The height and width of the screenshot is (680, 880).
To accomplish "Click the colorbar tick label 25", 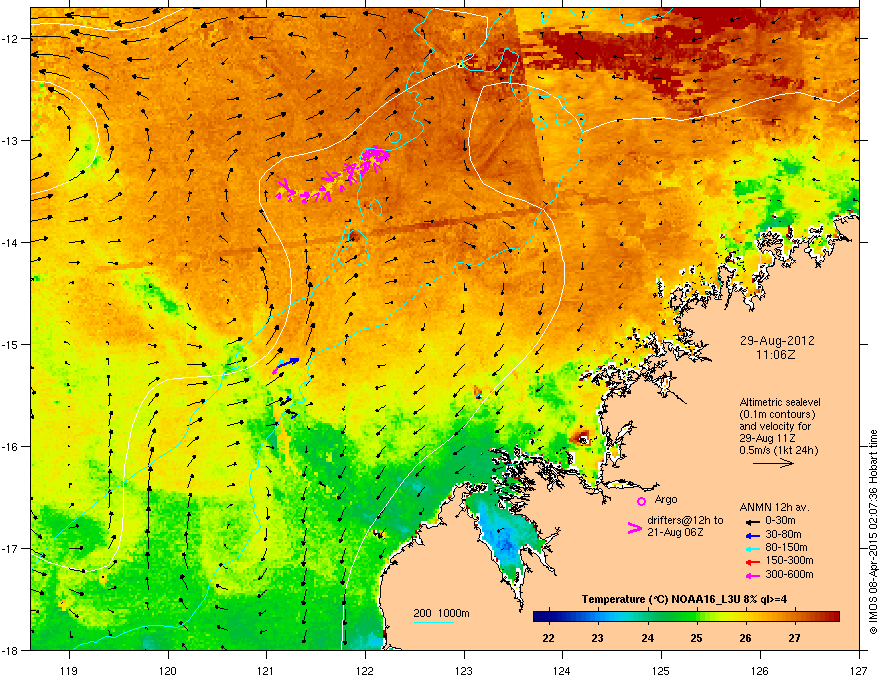I will (696, 638).
